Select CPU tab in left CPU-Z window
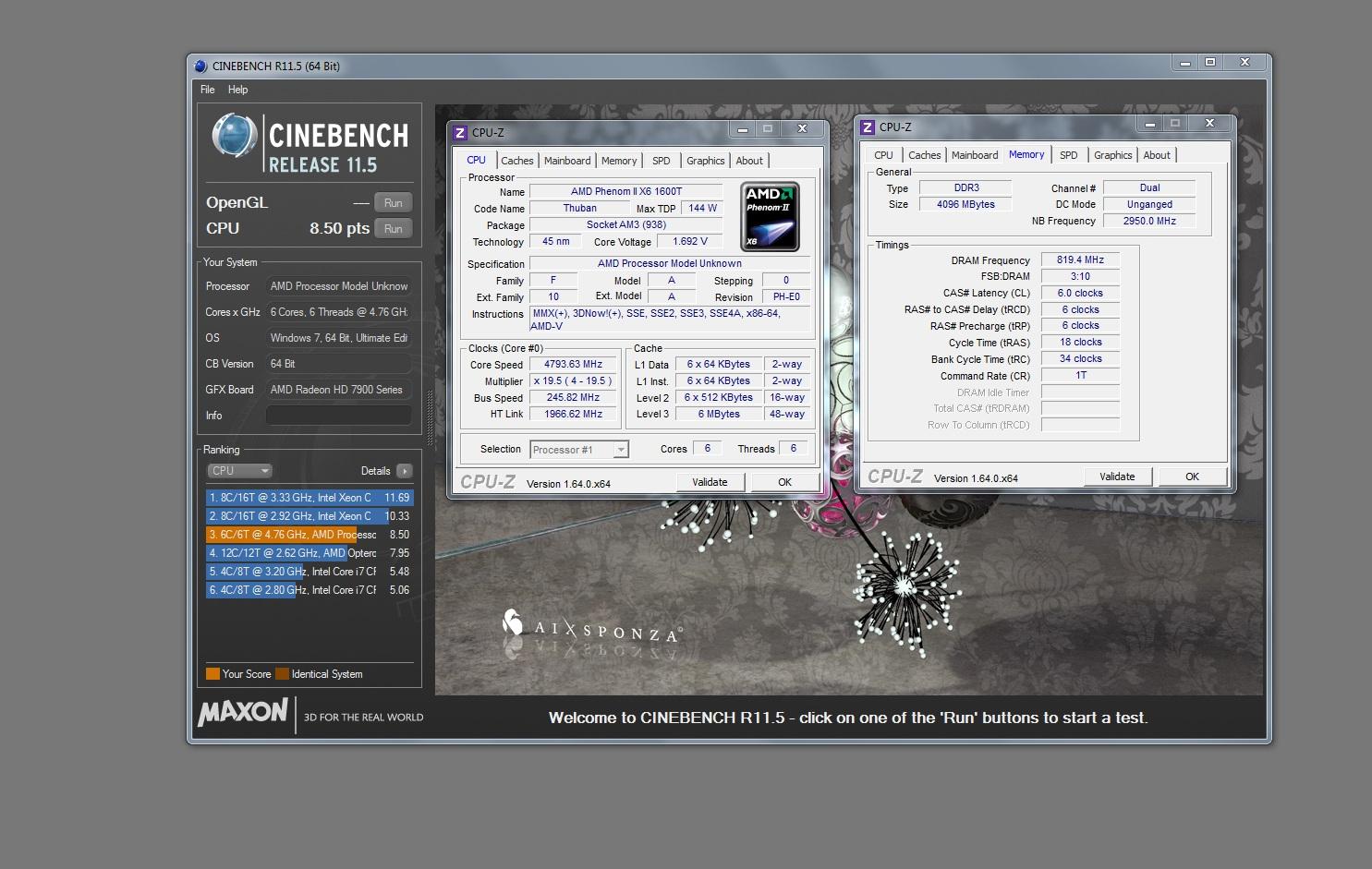1372x869 pixels. pos(477,160)
